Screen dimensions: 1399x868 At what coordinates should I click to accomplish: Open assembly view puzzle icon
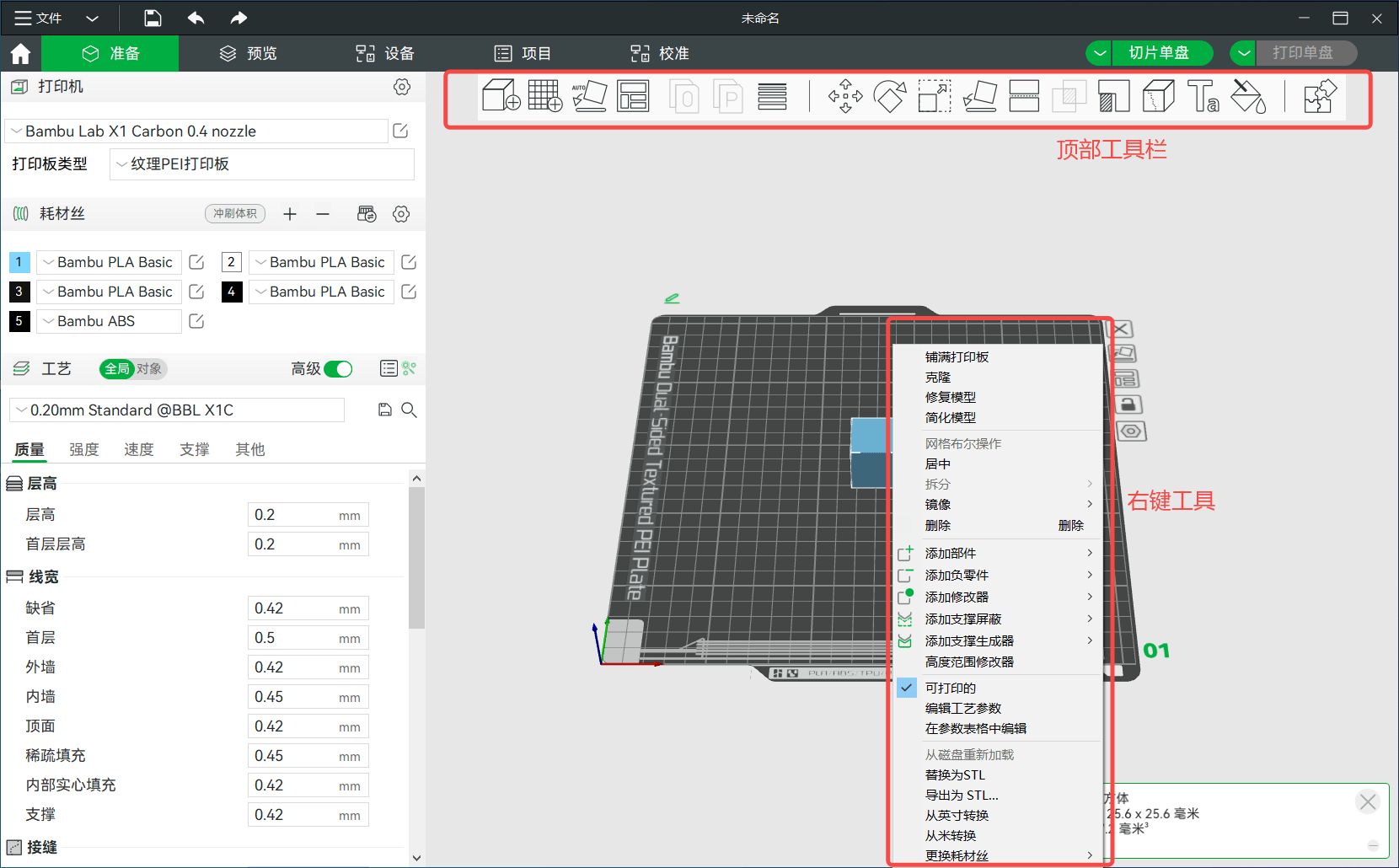click(1320, 96)
